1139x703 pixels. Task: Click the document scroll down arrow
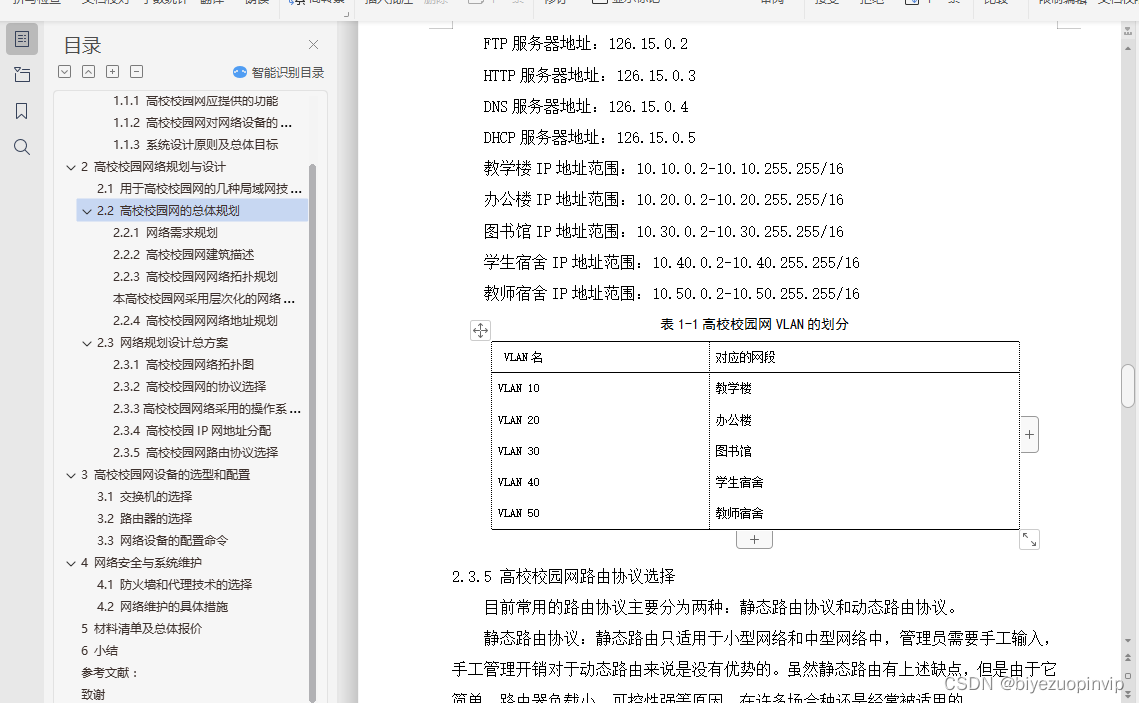1127,640
